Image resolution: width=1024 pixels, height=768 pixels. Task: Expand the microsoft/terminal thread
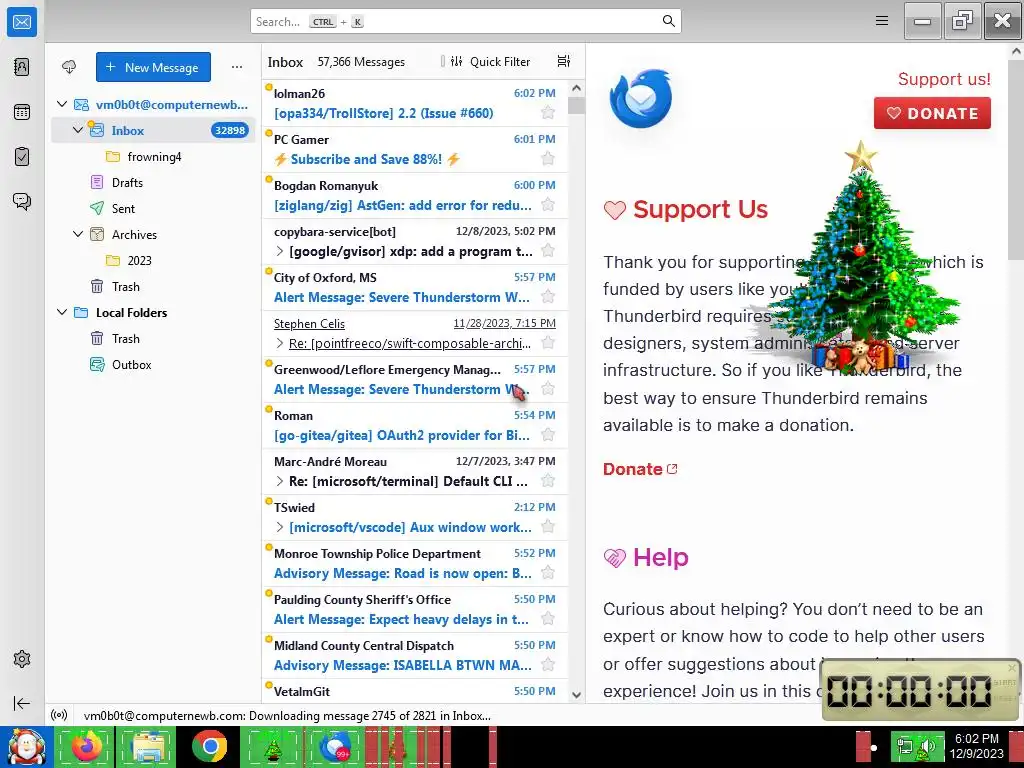280,481
